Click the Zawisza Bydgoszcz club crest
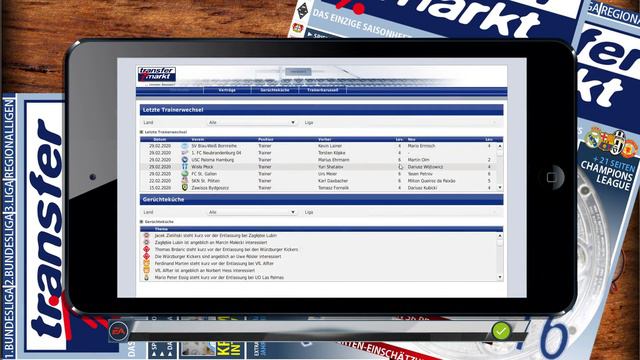 pos(184,187)
